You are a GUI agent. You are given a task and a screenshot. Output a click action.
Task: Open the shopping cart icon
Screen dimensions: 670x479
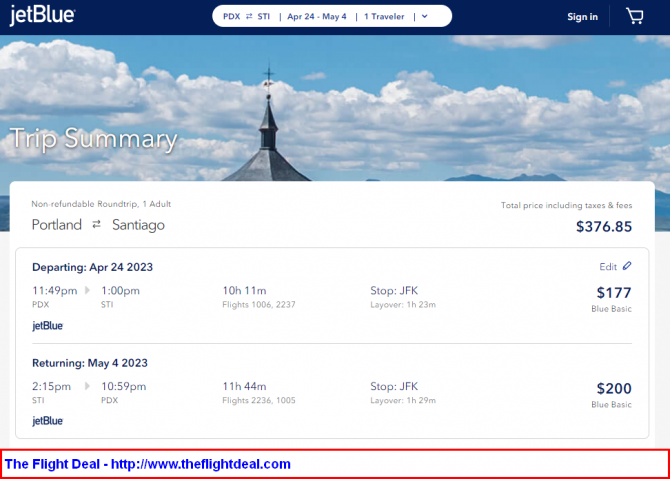click(x=635, y=16)
